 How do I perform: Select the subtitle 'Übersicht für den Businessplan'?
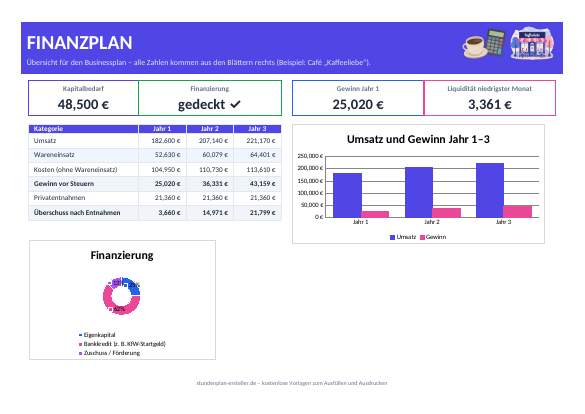(76, 63)
